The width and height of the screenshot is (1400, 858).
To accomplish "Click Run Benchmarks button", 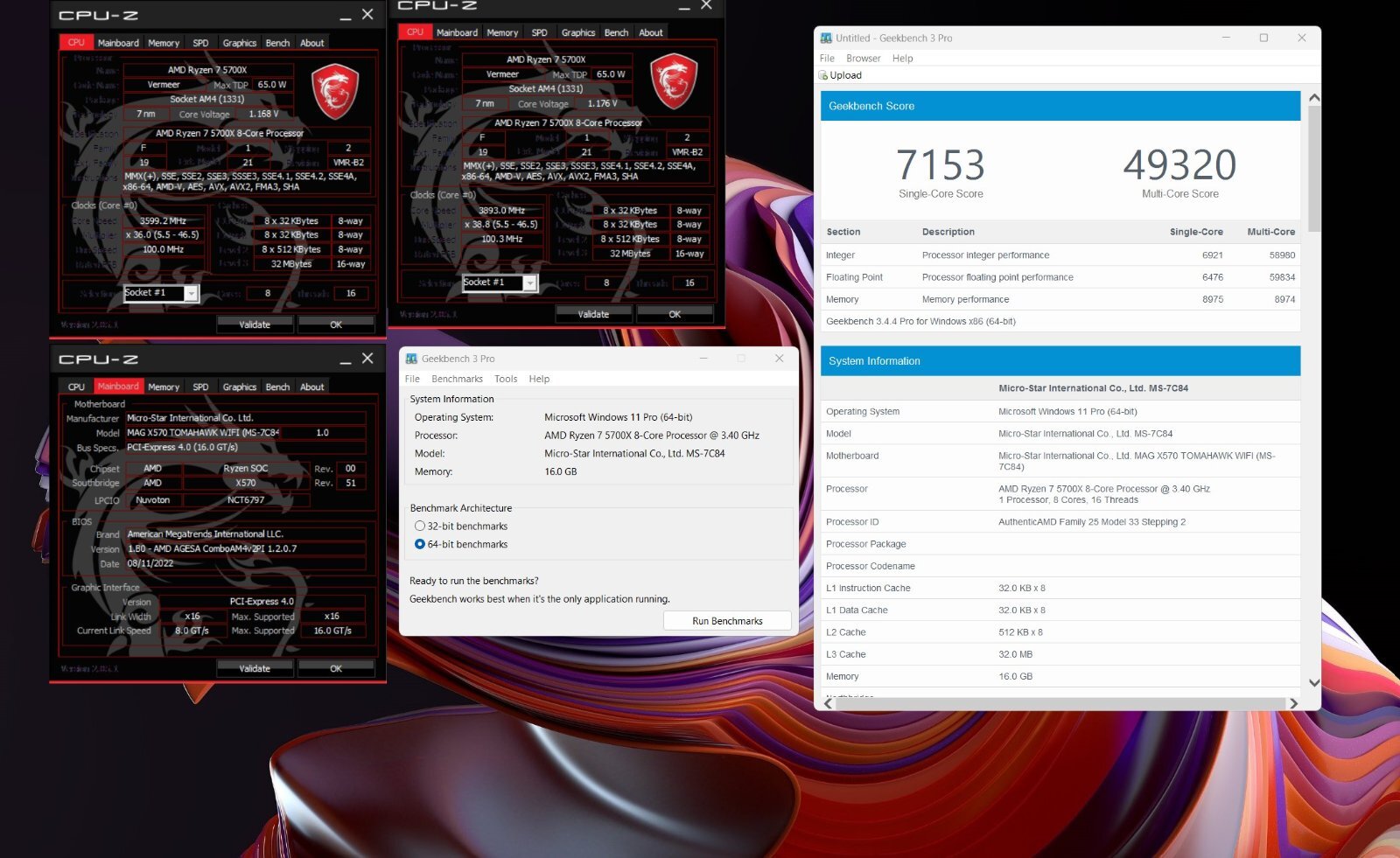I will point(727,621).
